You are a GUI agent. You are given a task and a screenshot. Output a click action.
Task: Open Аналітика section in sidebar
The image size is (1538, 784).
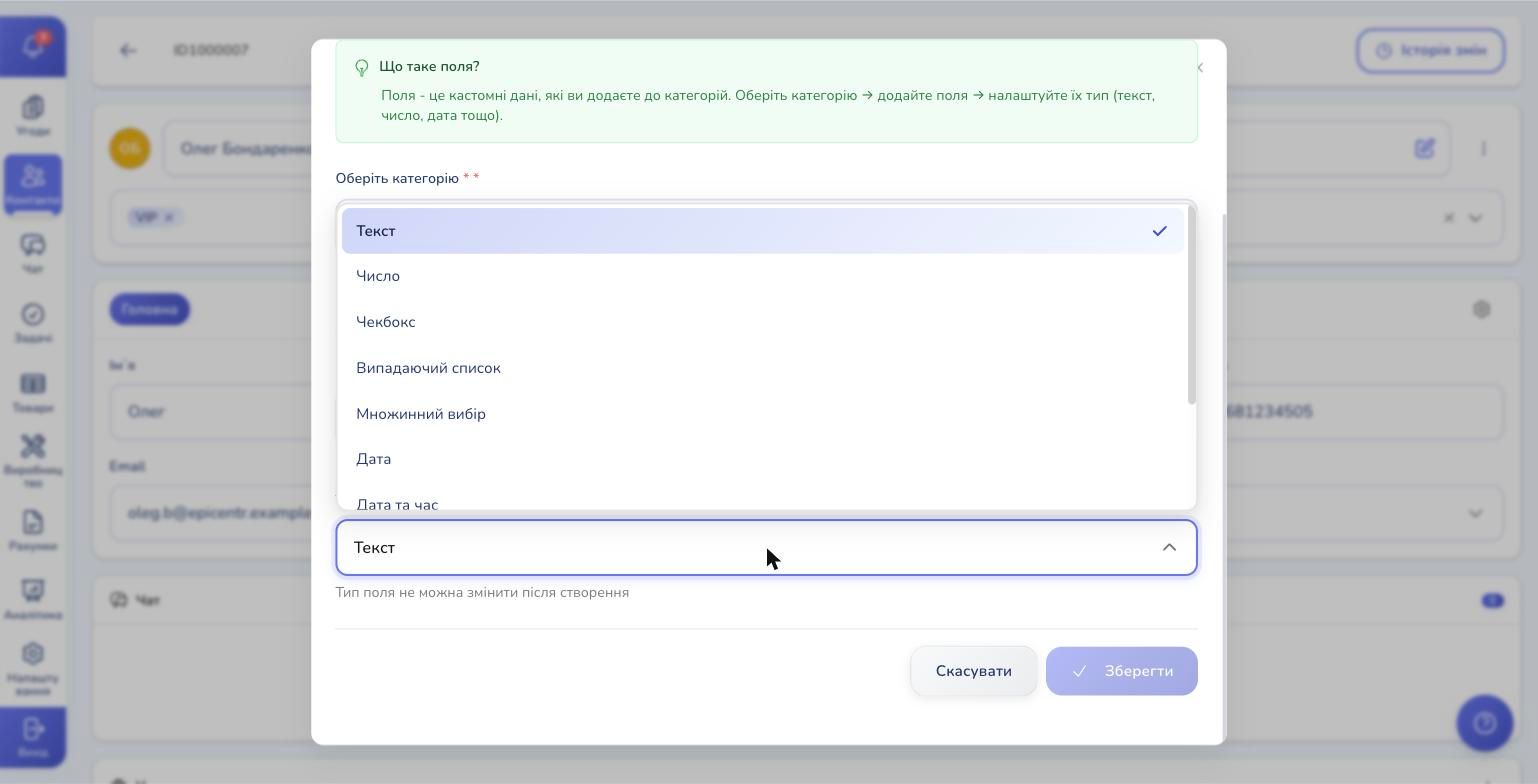coord(32,599)
